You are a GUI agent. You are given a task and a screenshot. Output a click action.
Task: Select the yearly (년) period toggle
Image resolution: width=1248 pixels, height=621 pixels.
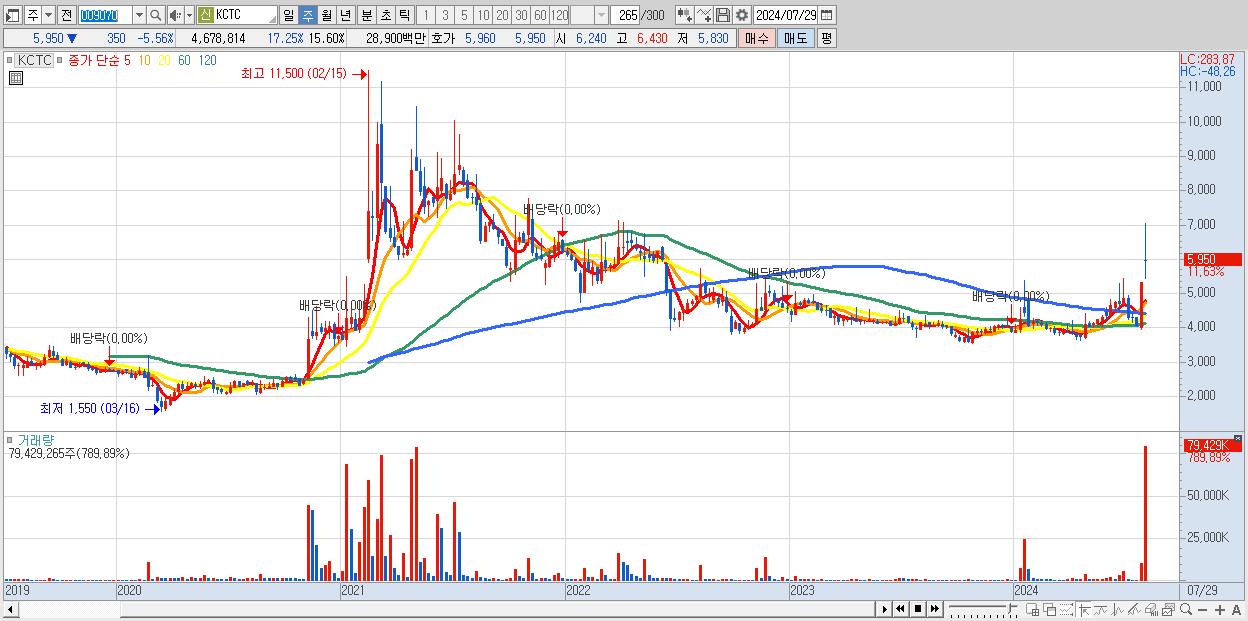[345, 15]
